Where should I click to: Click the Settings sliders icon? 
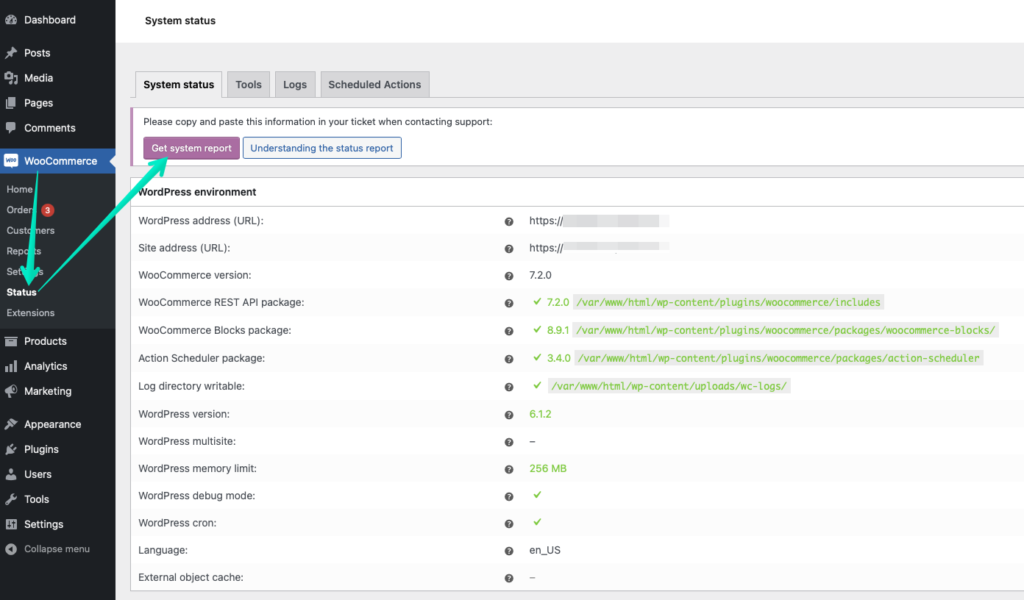tap(11, 524)
